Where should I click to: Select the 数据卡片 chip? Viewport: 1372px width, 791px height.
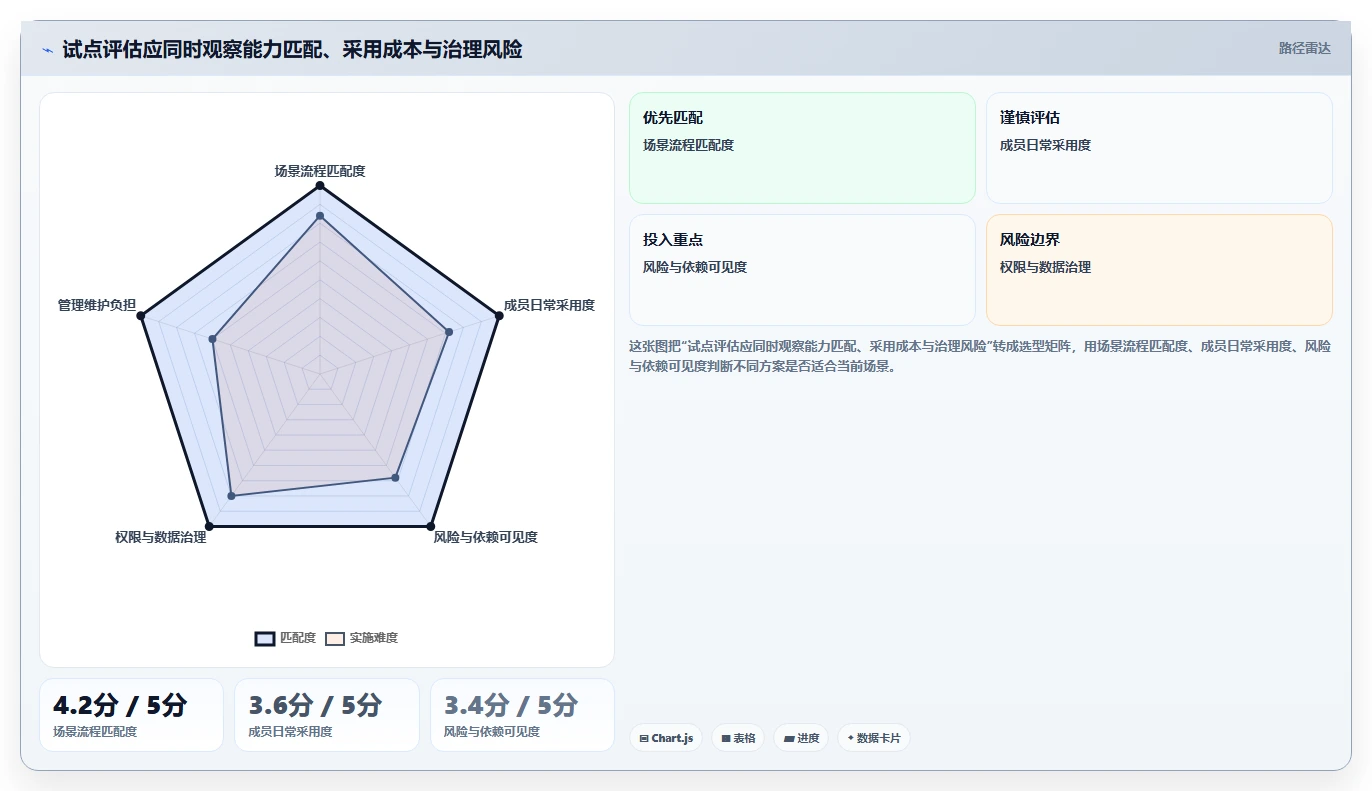pos(874,738)
